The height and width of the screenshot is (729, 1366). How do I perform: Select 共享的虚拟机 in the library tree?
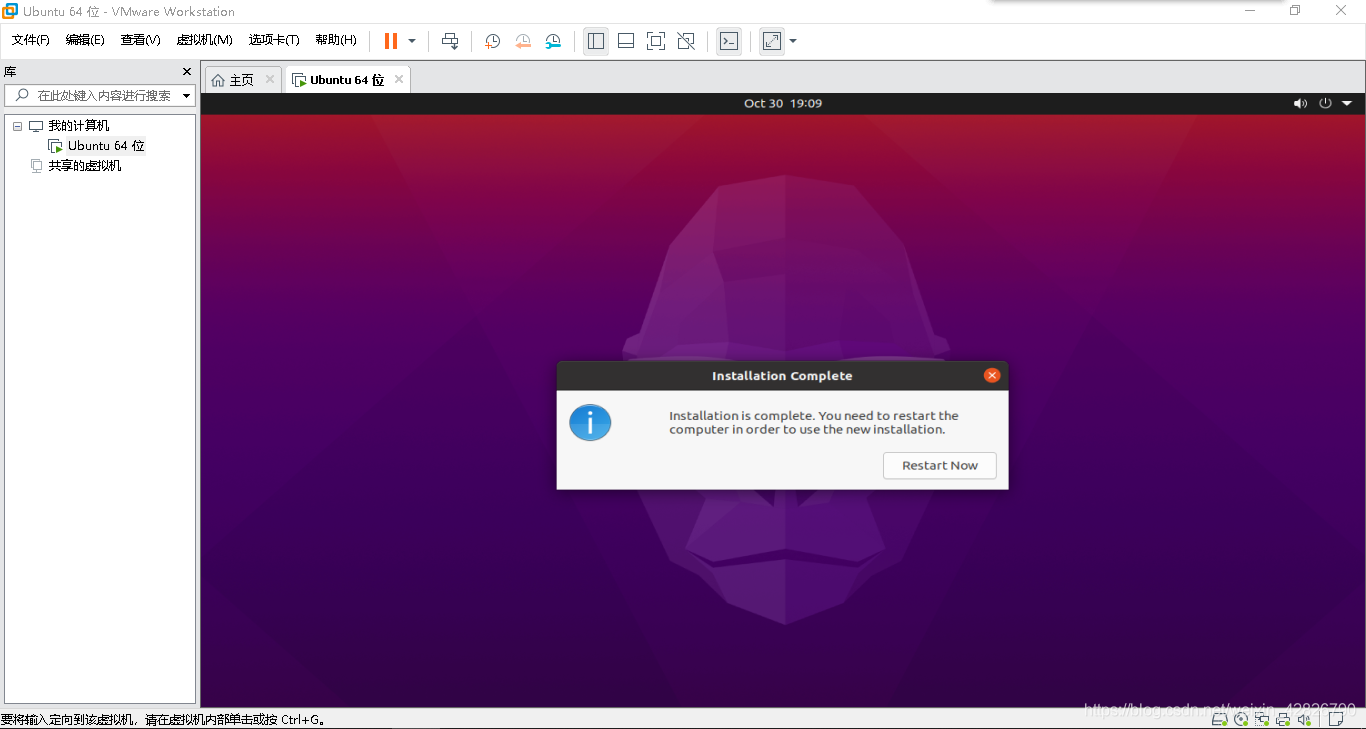pos(85,166)
